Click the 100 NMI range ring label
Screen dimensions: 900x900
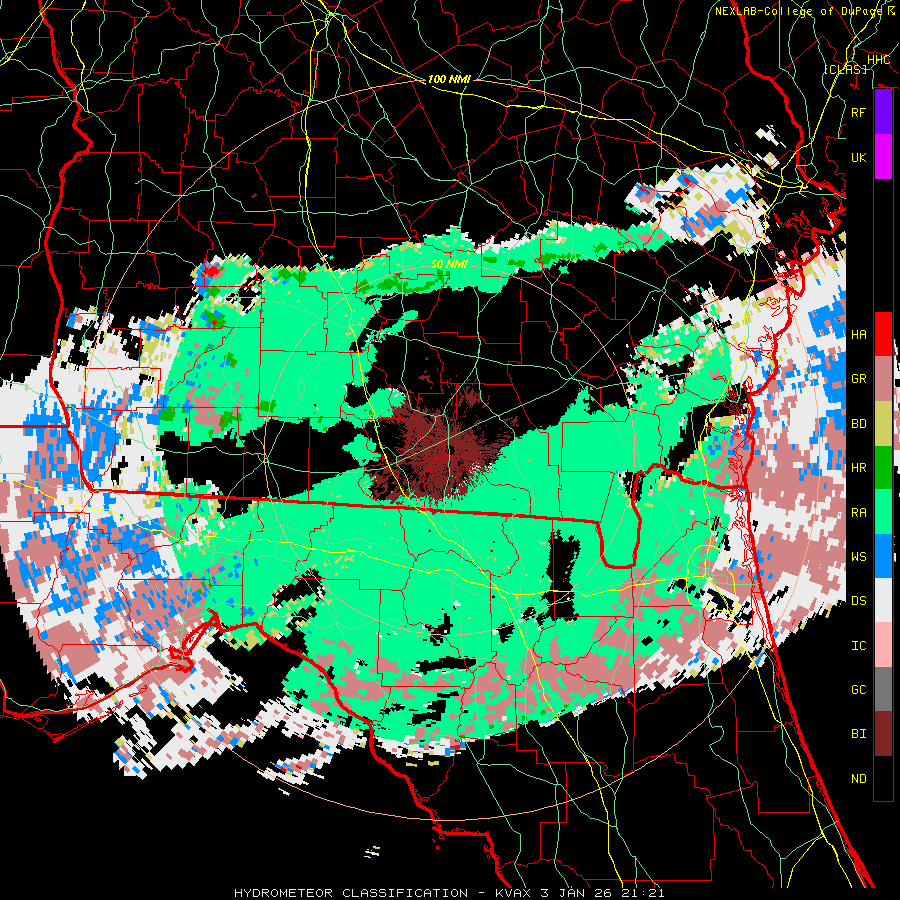click(x=449, y=79)
